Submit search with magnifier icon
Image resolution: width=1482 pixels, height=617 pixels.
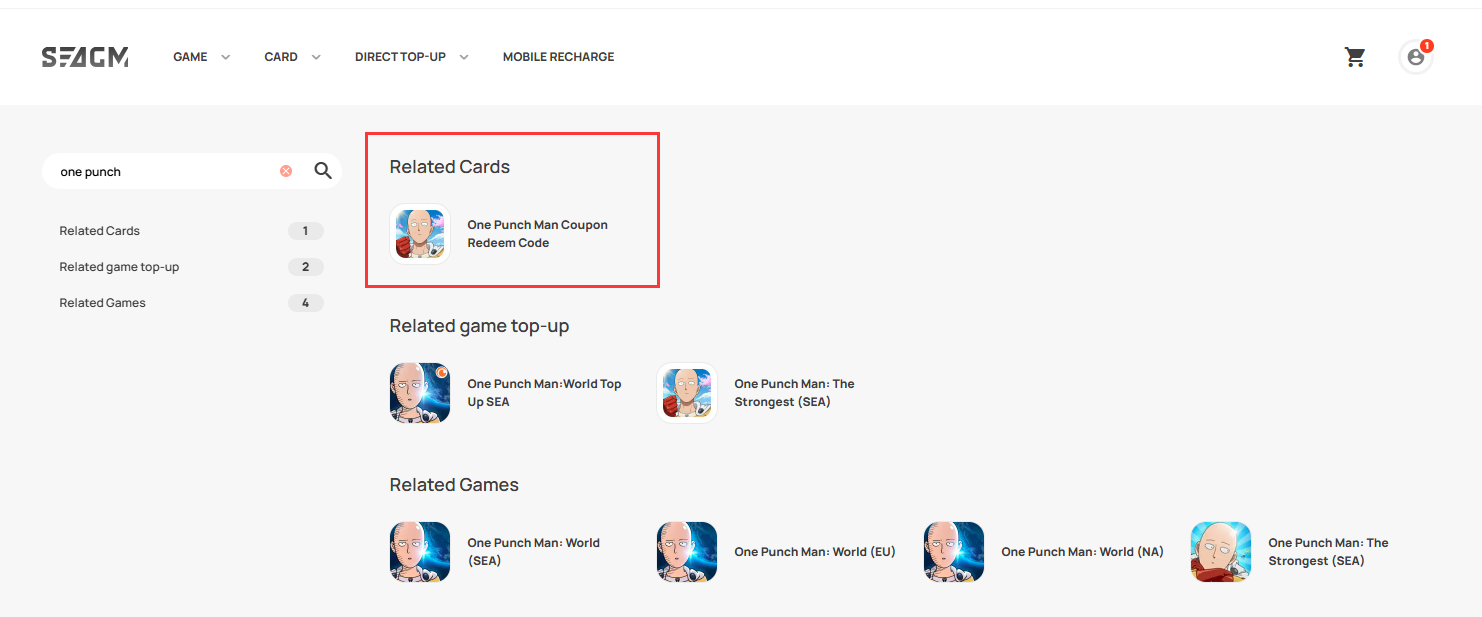pos(323,171)
